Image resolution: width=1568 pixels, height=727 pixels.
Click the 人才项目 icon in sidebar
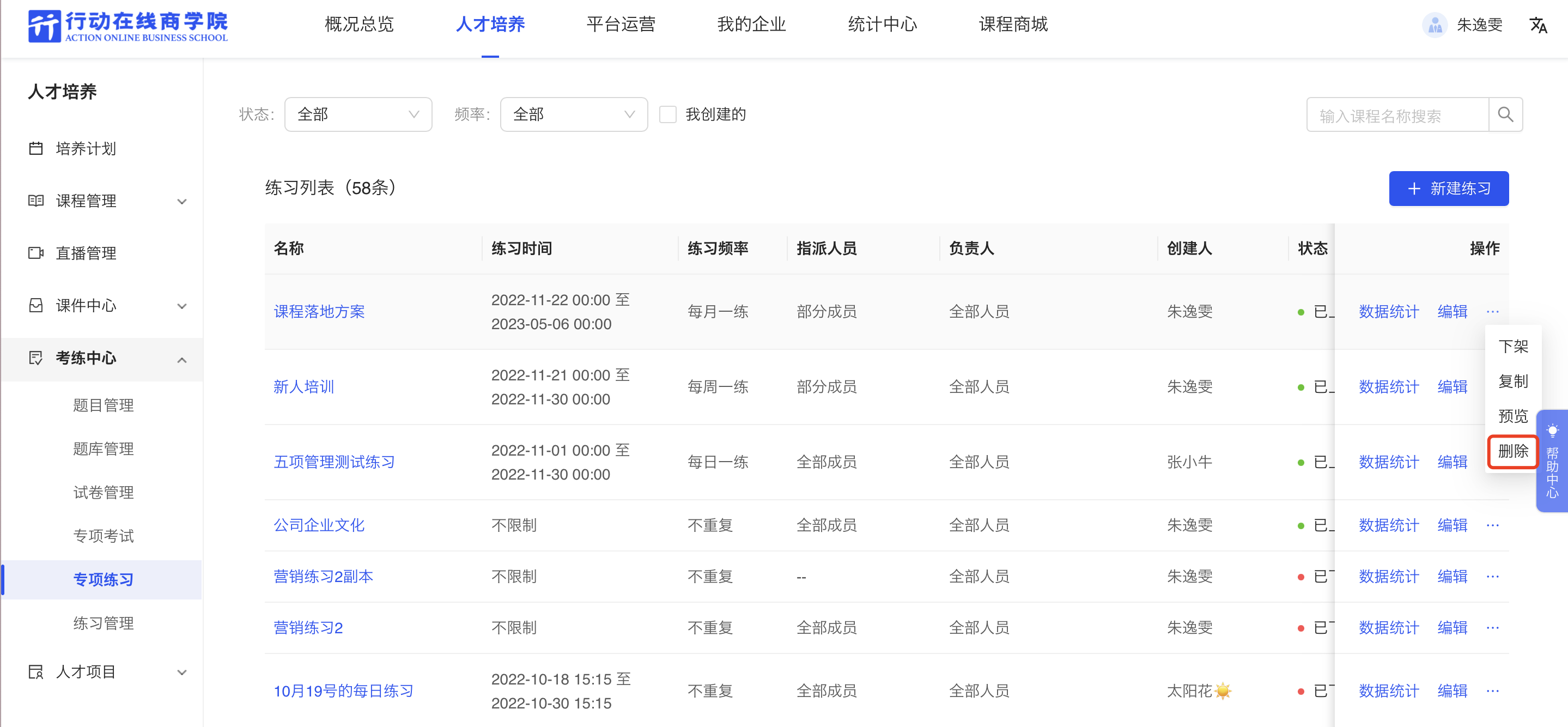click(x=36, y=672)
